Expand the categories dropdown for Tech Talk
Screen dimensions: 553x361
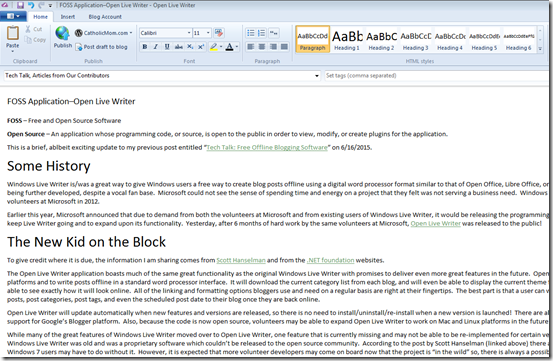click(317, 75)
